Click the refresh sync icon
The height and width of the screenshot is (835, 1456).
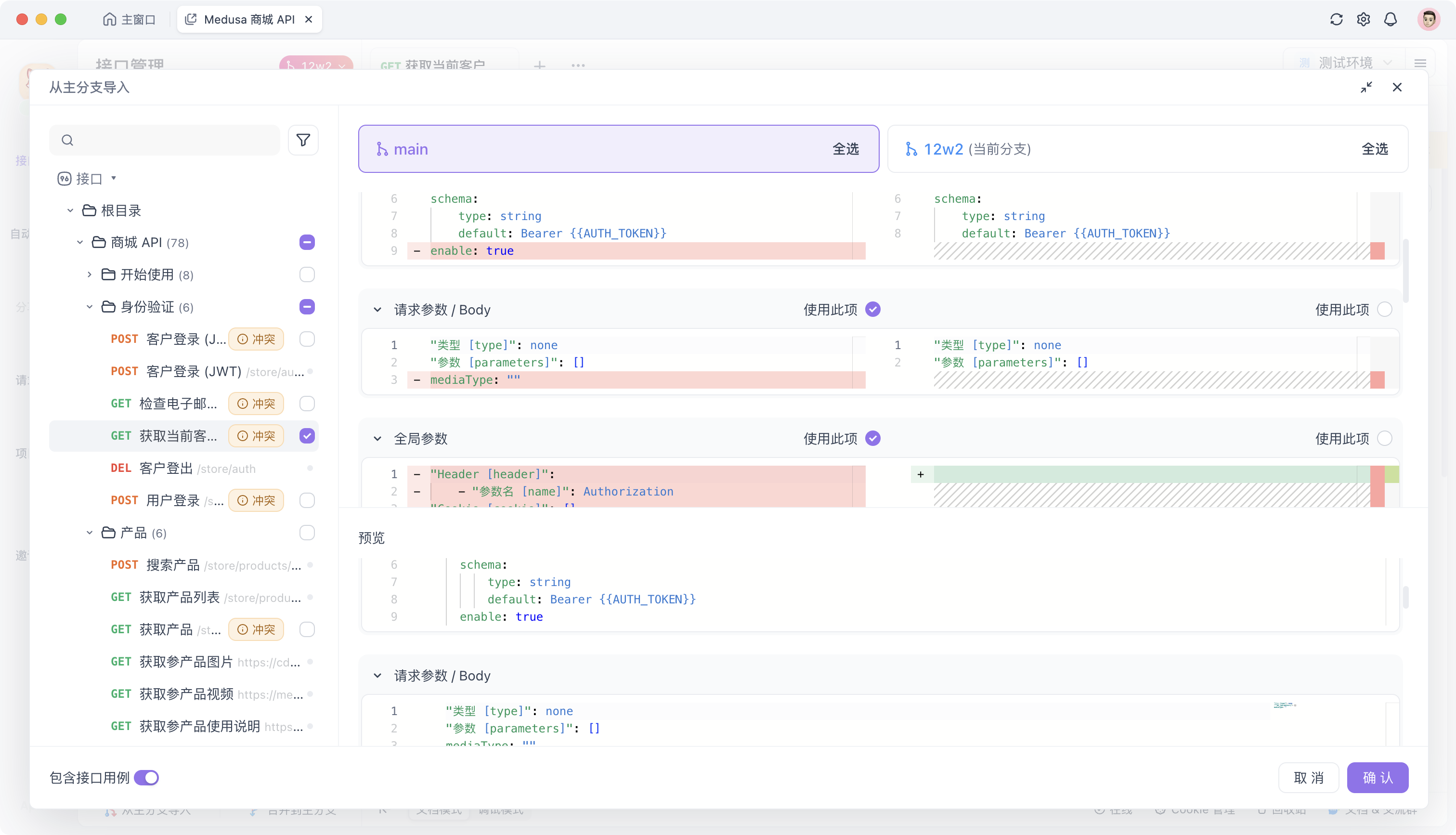tap(1336, 19)
